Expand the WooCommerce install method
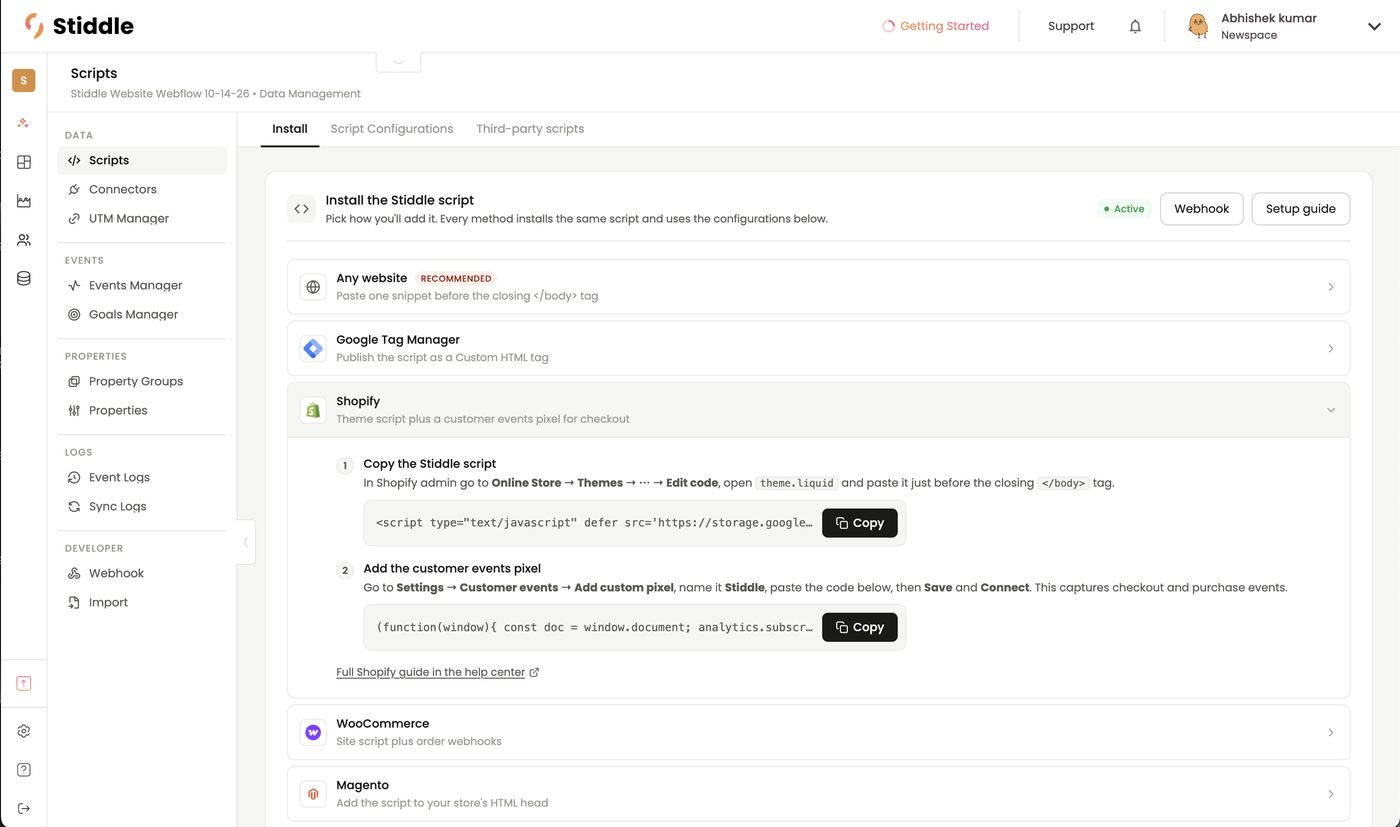This screenshot has width=1400, height=827. (818, 732)
